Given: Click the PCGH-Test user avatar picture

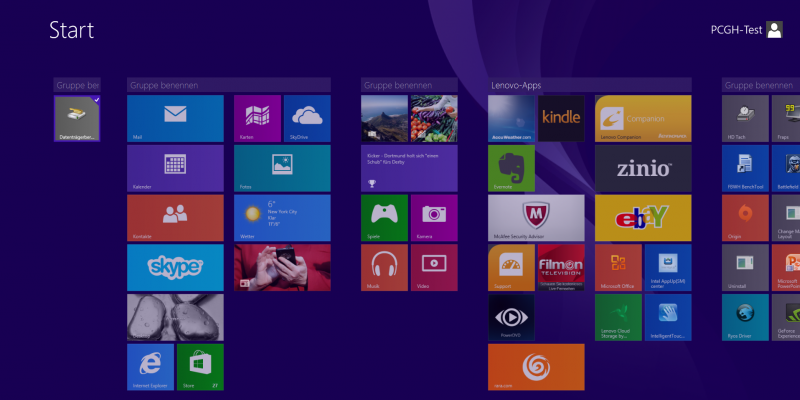Looking at the screenshot, I should coord(774,30).
